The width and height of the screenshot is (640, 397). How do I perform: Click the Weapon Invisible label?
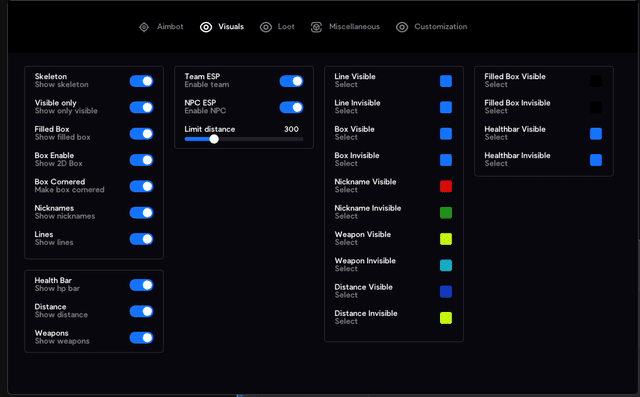point(365,261)
